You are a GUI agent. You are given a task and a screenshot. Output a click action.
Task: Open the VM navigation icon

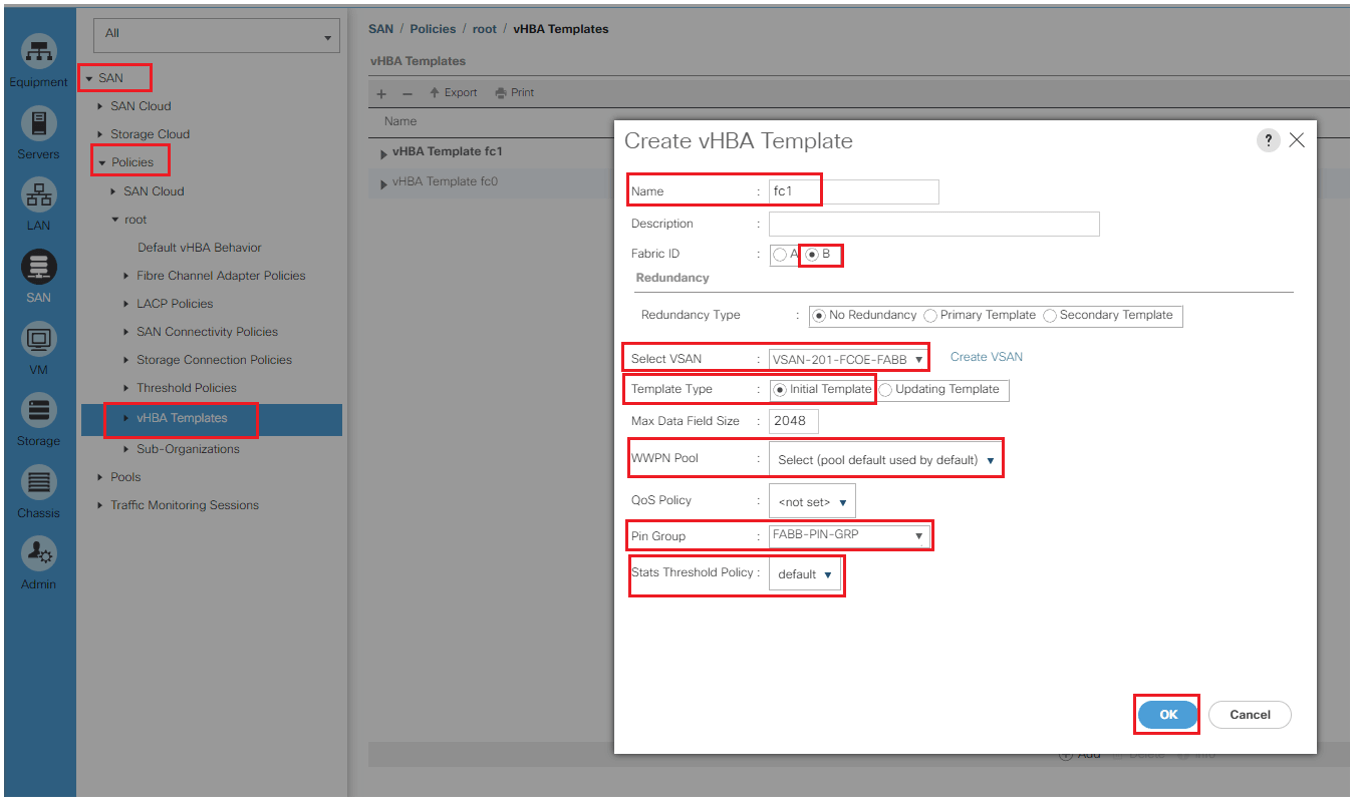tap(39, 338)
